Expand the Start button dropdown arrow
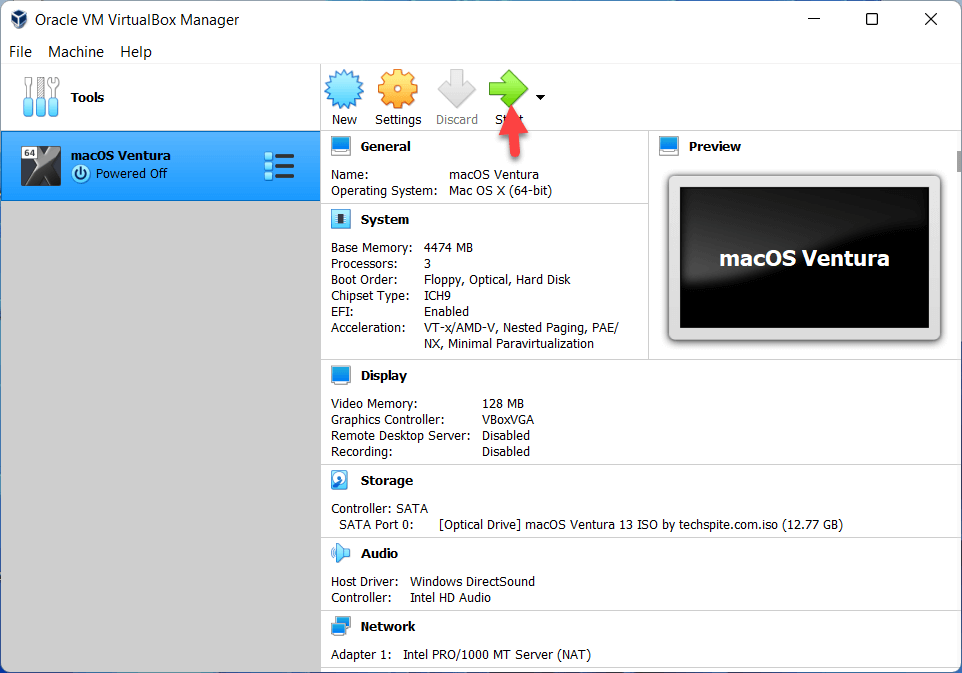The height and width of the screenshot is (673, 962). [x=540, y=97]
